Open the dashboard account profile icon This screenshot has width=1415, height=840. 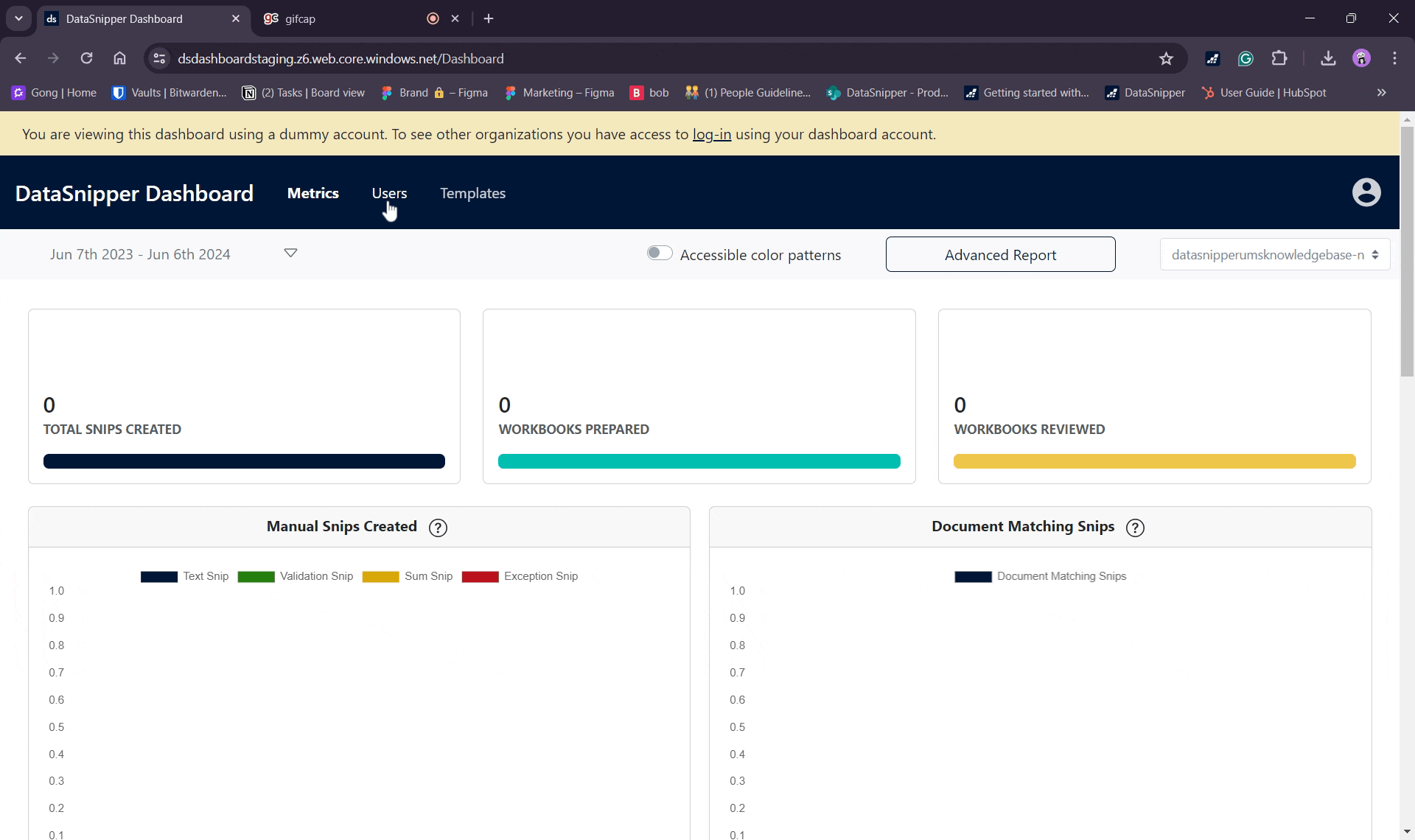click(x=1366, y=192)
